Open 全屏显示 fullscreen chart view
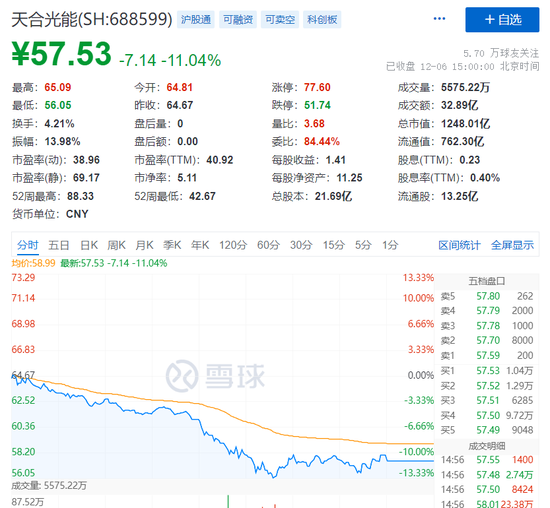550x508 pixels. pos(512,245)
